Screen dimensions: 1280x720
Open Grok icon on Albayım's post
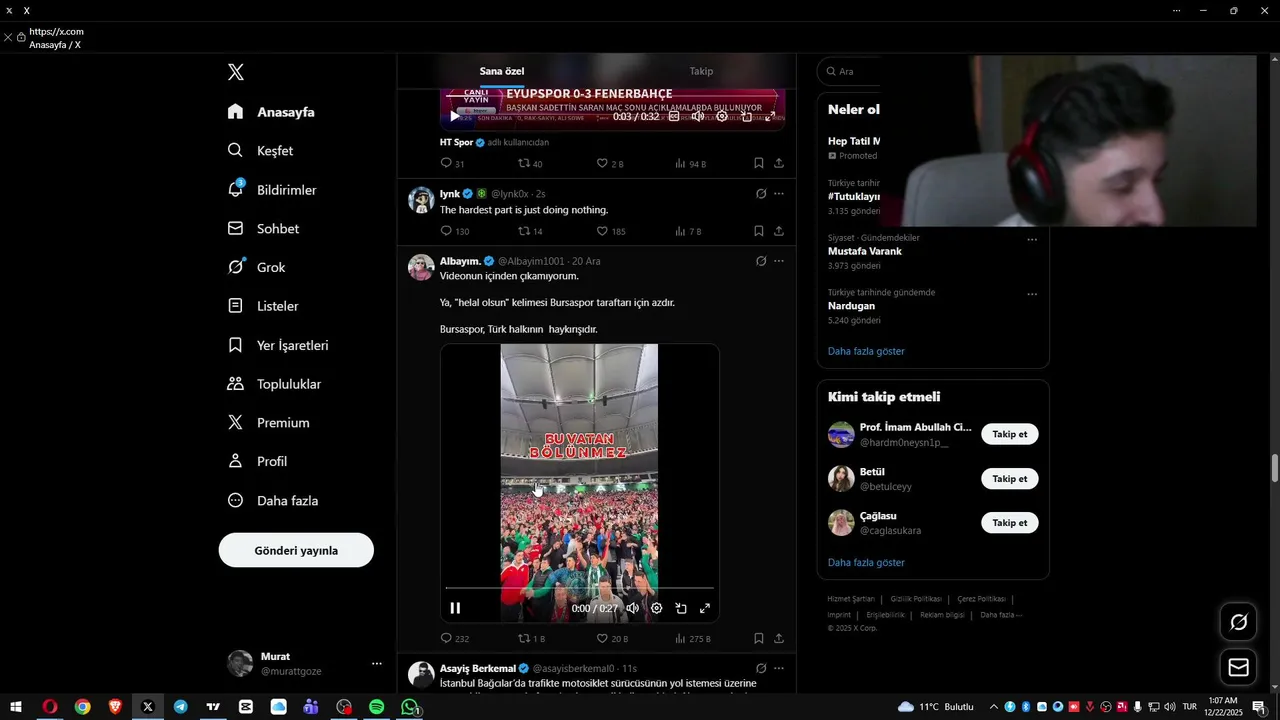coord(761,261)
